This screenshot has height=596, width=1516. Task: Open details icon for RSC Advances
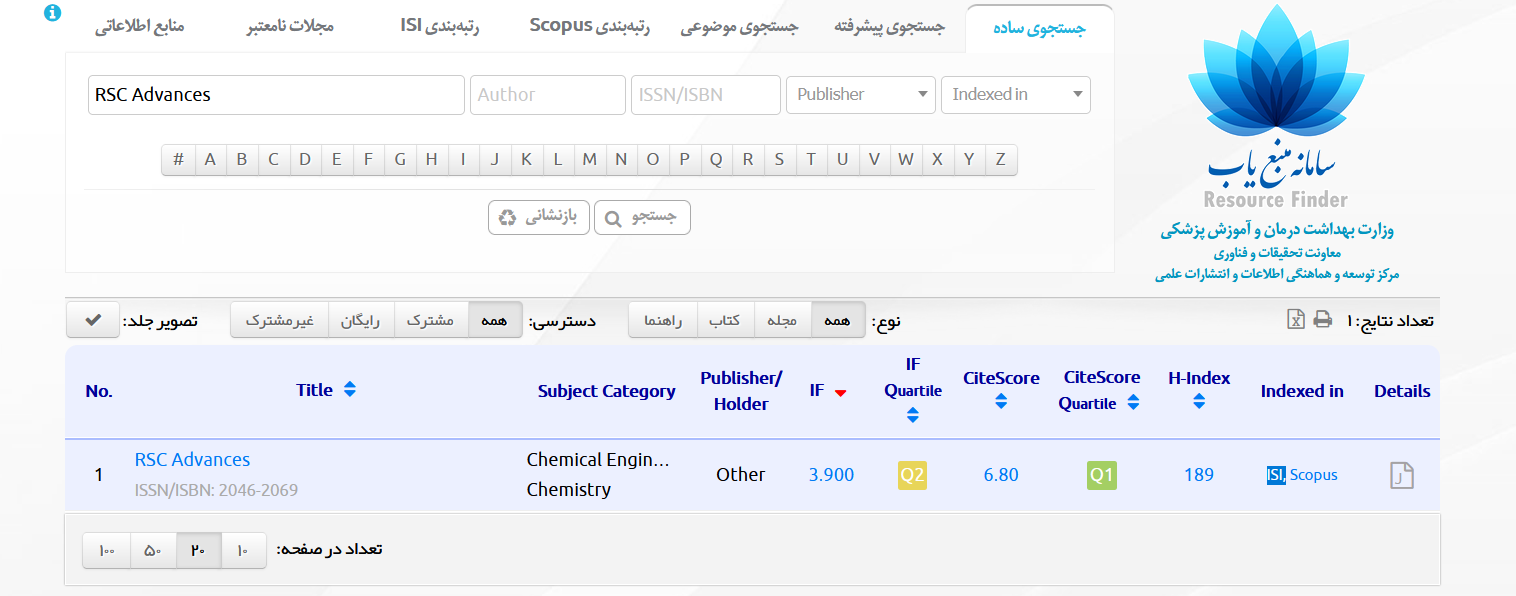[1402, 475]
